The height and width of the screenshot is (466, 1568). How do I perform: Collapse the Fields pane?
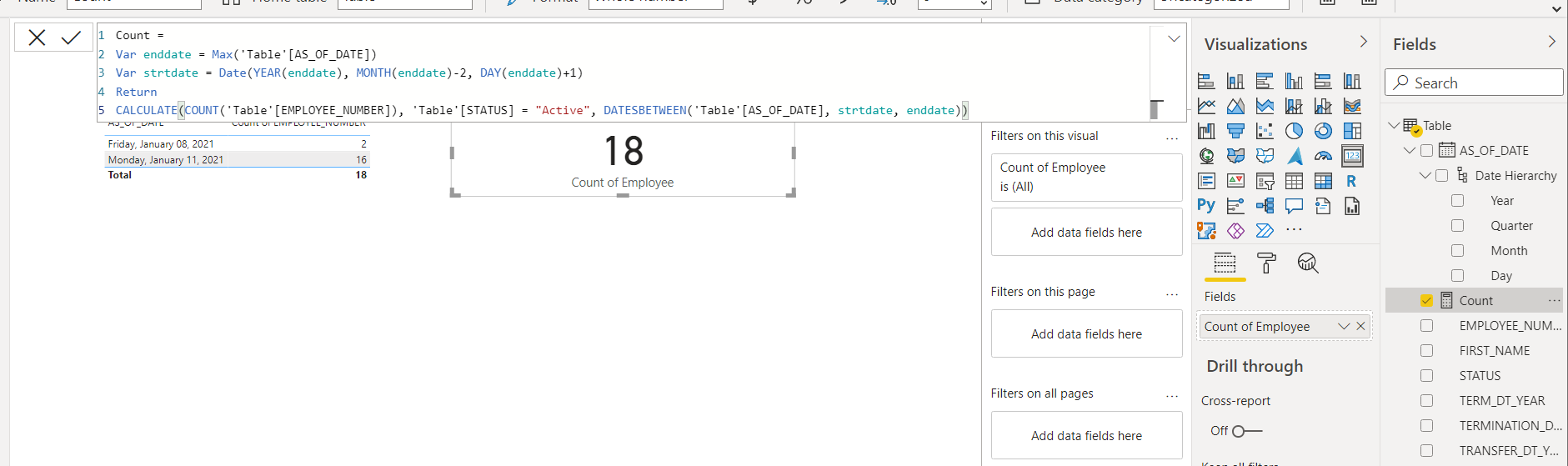(1551, 42)
